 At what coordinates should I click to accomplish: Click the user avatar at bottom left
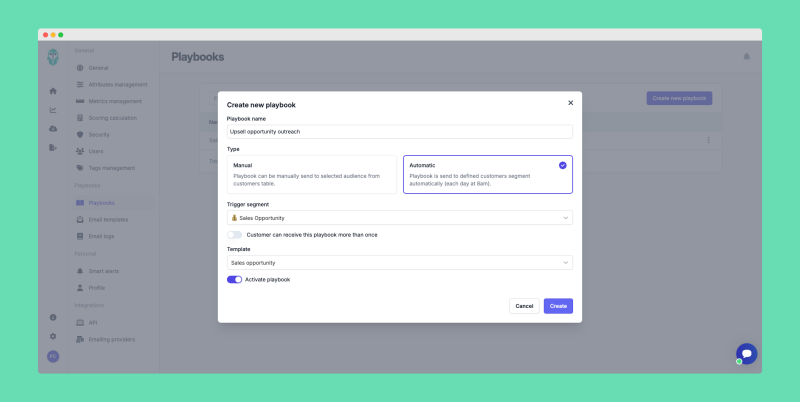(53, 357)
